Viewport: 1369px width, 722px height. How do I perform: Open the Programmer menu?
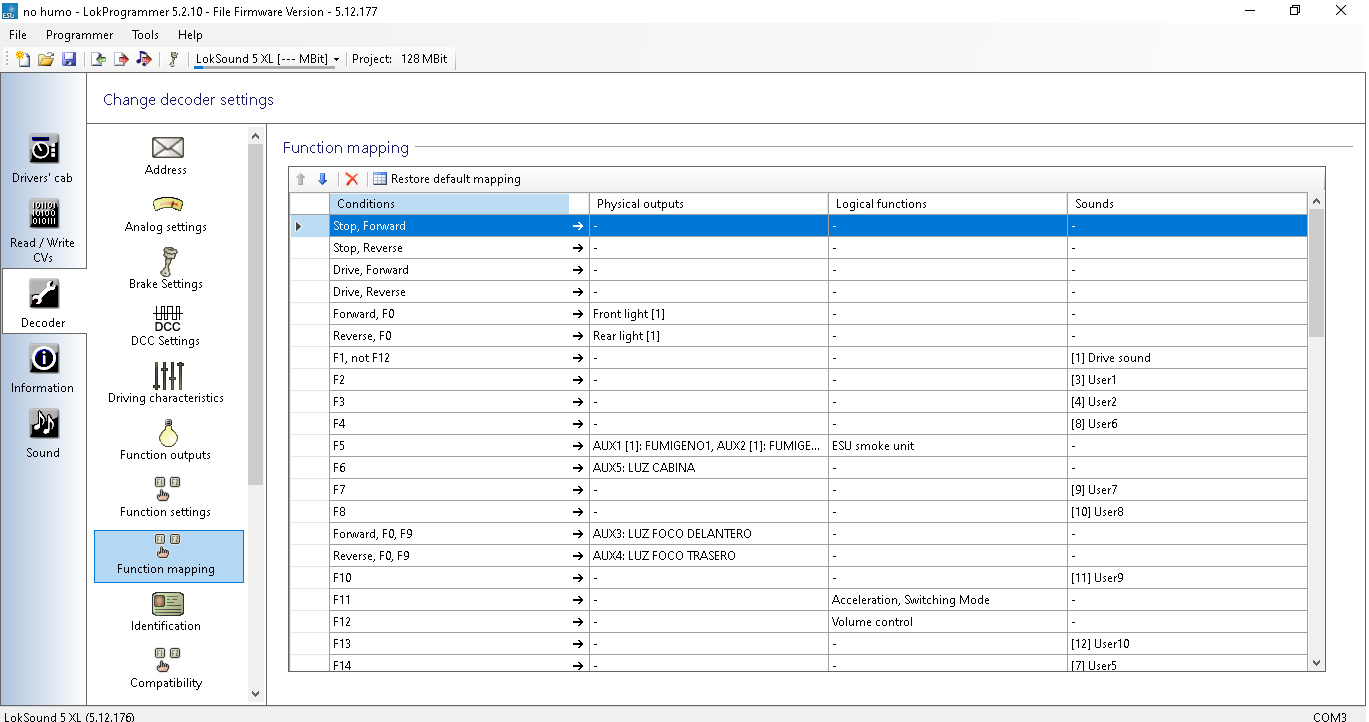pyautogui.click(x=80, y=35)
